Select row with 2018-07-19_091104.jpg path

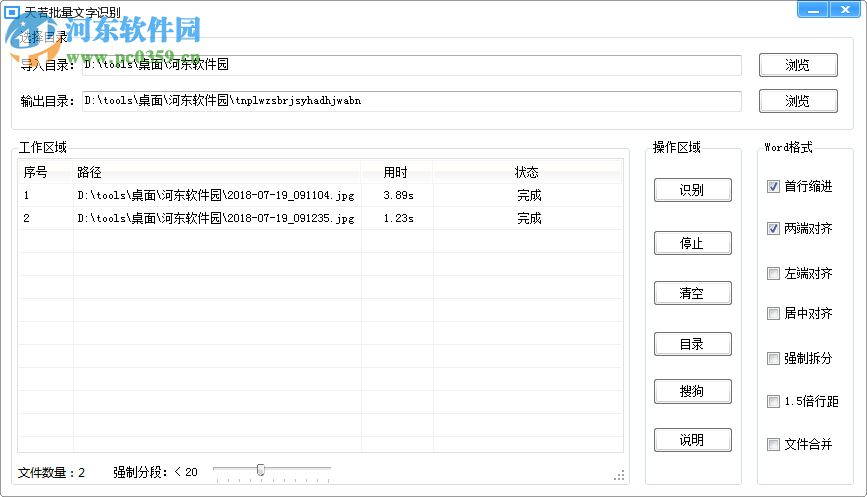(321, 195)
